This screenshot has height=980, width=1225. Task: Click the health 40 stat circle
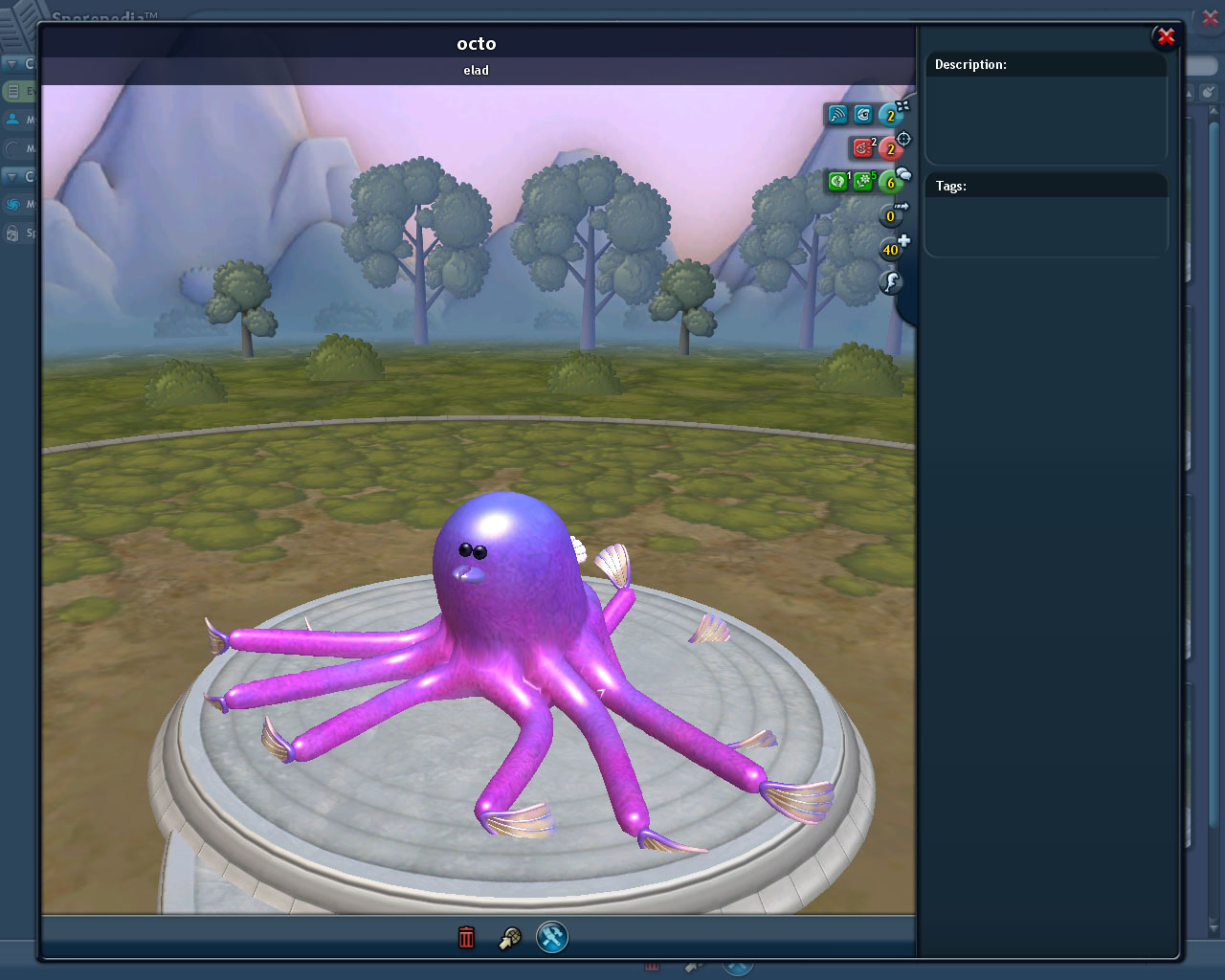pos(890,250)
